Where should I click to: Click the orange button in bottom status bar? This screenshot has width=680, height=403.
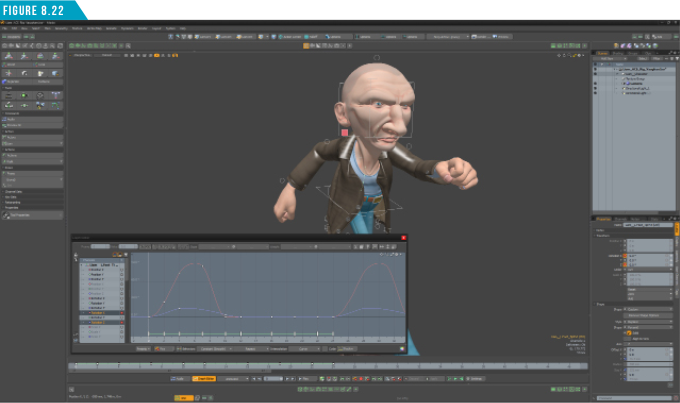coord(186,397)
